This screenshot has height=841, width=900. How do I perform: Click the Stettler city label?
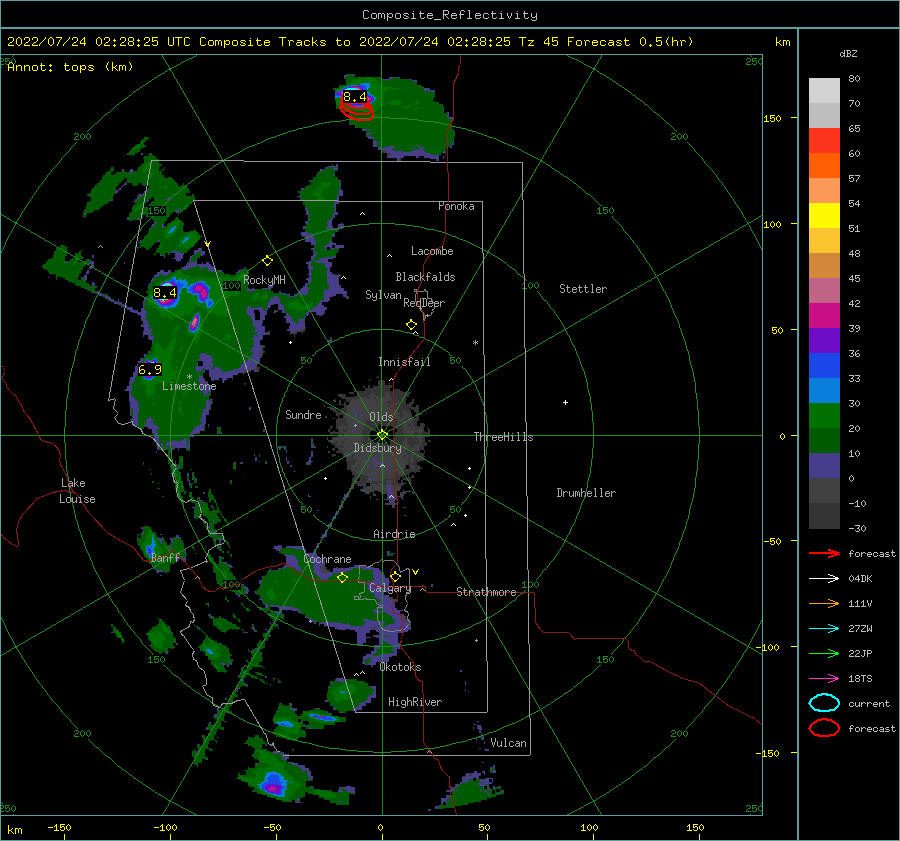(x=583, y=289)
